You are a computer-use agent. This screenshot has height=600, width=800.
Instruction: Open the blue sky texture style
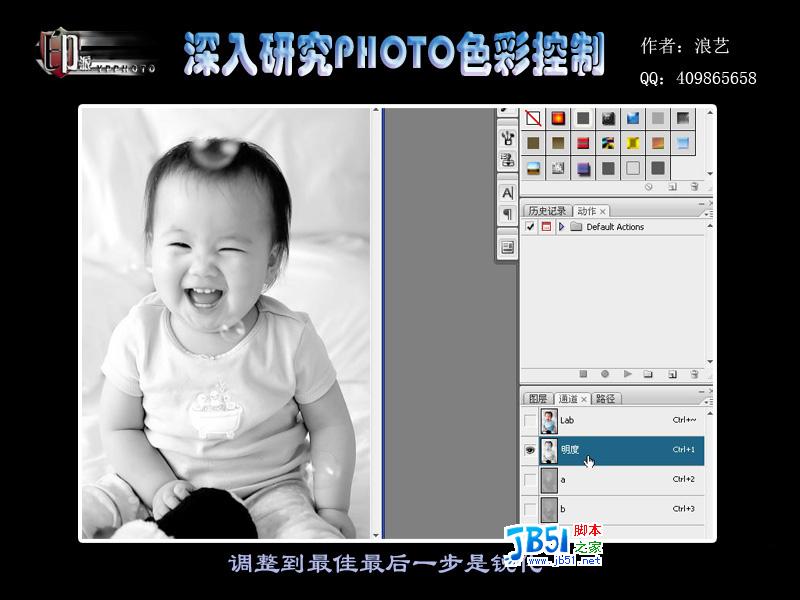(x=533, y=168)
